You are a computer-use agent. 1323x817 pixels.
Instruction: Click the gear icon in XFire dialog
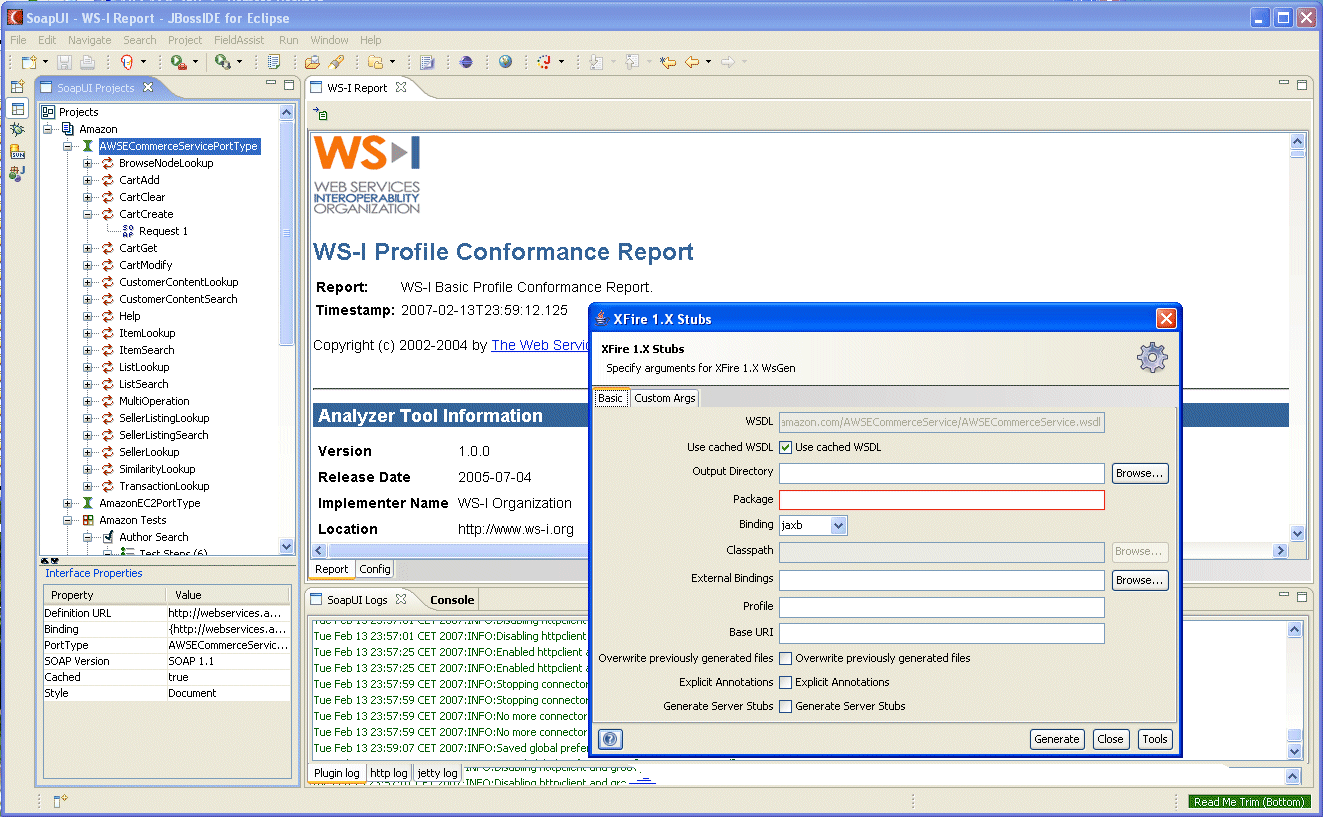pos(1152,357)
